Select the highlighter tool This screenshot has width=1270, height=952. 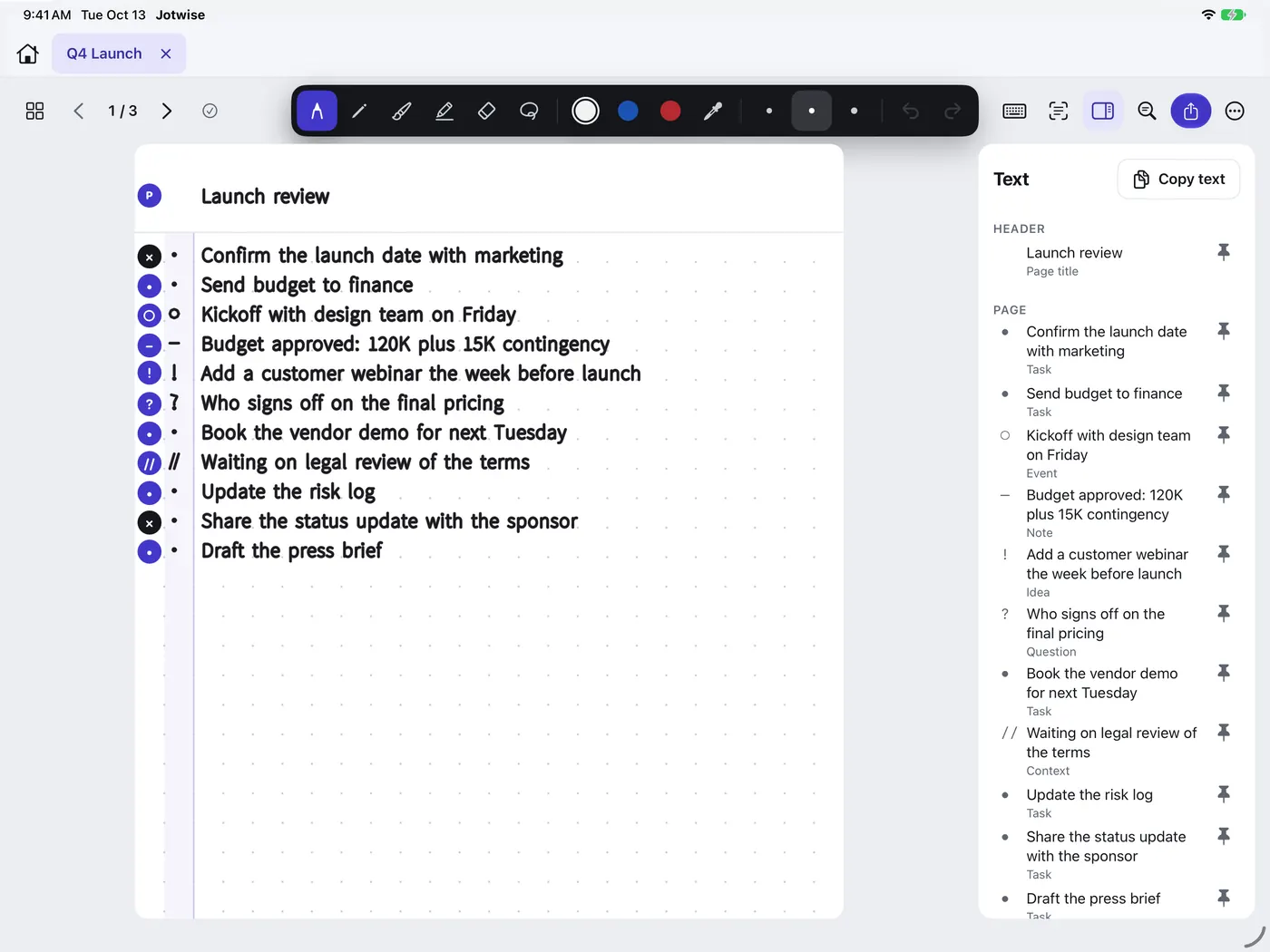click(x=444, y=111)
